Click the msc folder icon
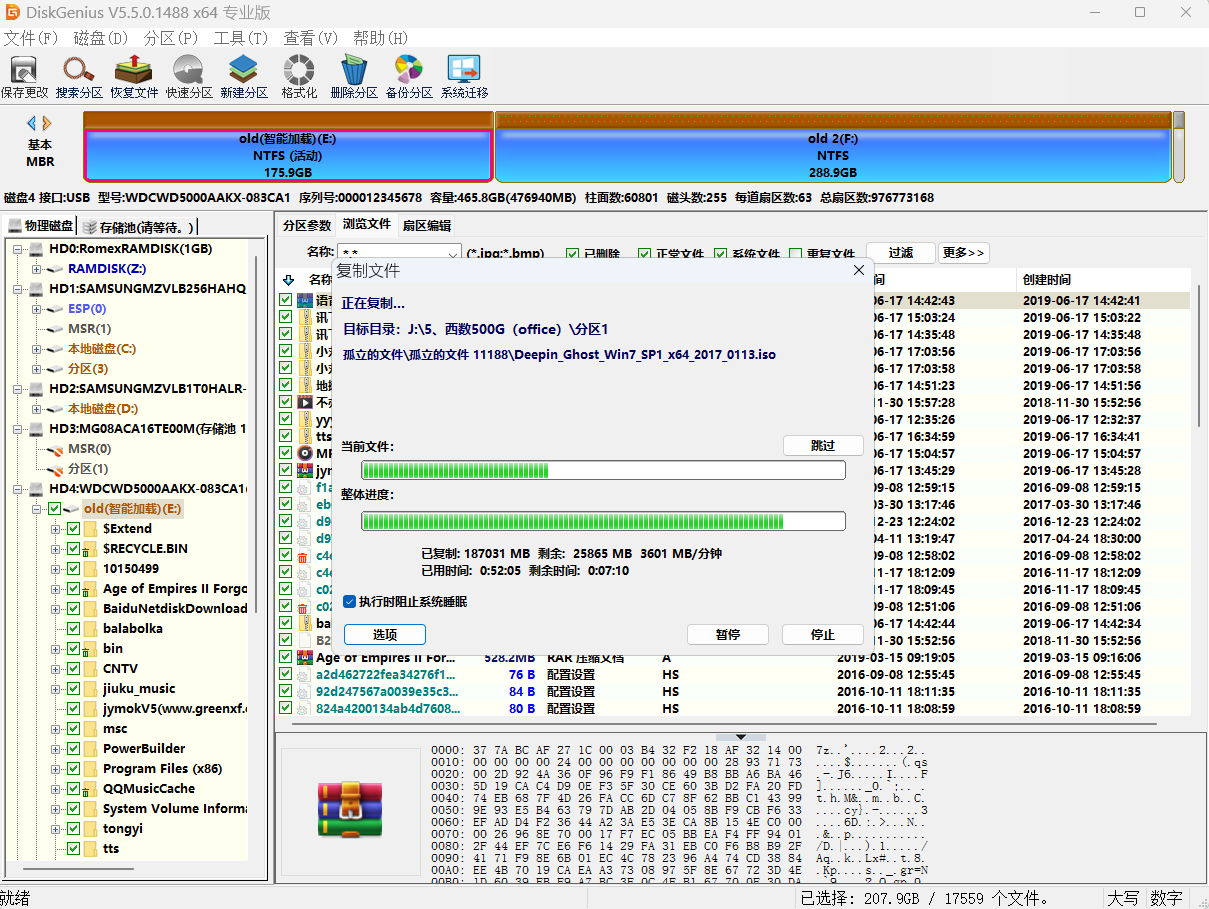Viewport: 1209px width, 909px height. click(91, 729)
